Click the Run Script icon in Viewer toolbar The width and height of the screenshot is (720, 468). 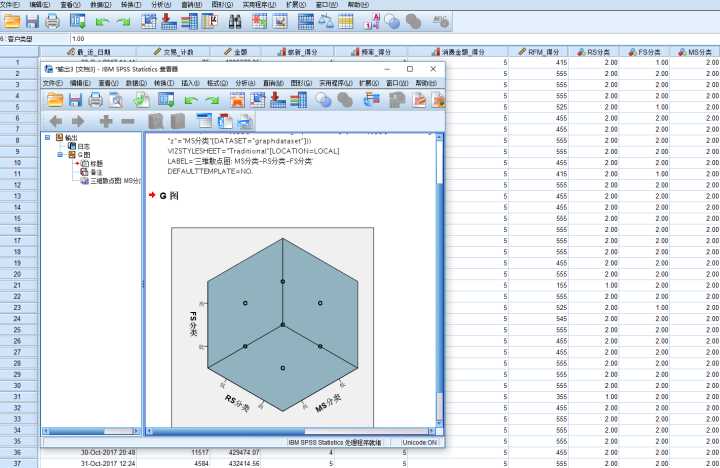pos(419,99)
